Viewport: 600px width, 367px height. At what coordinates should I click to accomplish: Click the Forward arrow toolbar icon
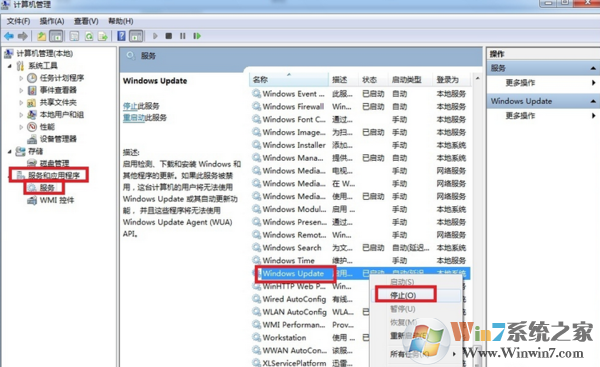(23, 36)
